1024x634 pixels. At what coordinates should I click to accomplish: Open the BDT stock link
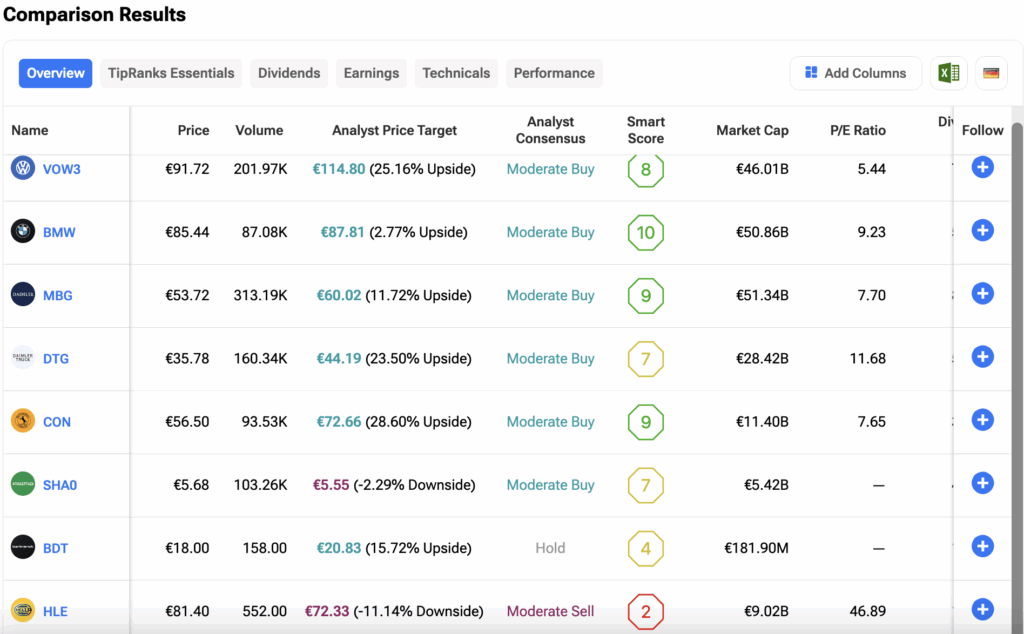(56, 548)
